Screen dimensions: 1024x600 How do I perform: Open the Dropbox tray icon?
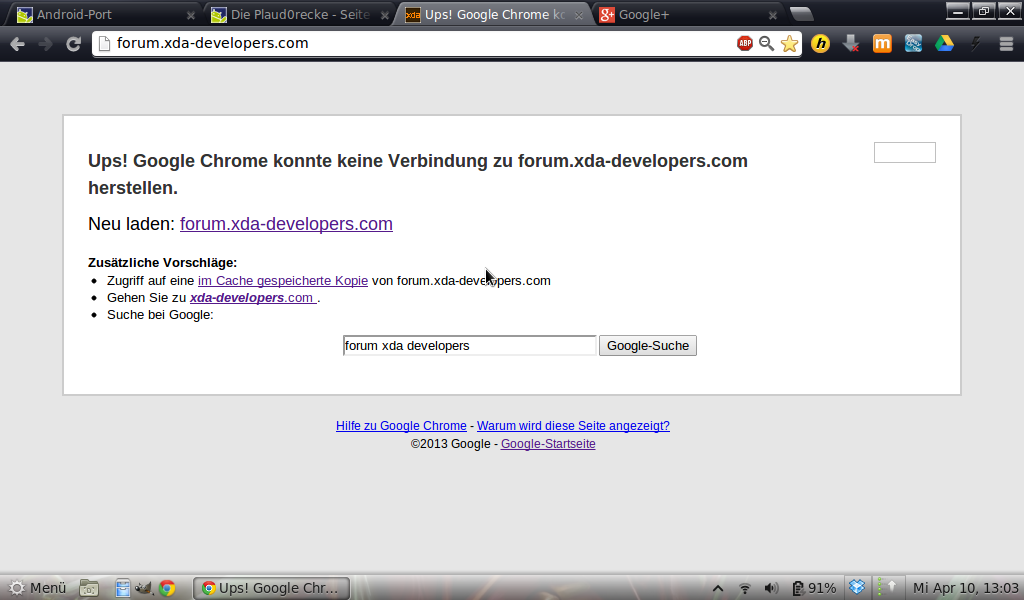[x=857, y=587]
